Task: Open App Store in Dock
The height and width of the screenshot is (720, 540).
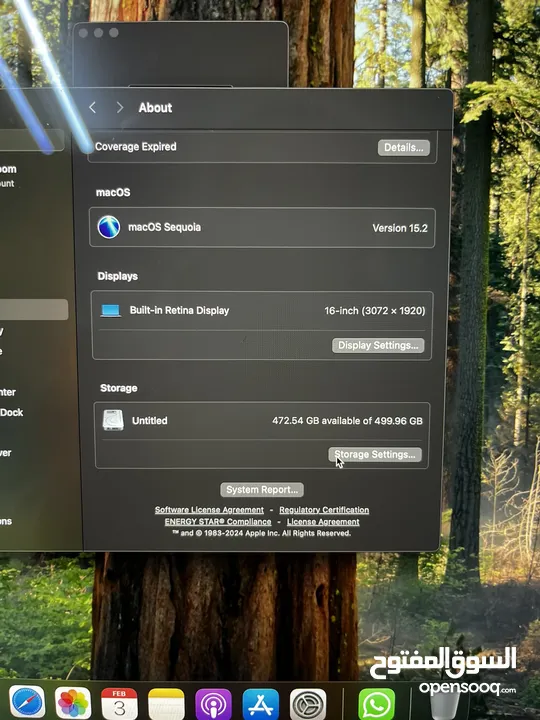Action: pos(261,704)
